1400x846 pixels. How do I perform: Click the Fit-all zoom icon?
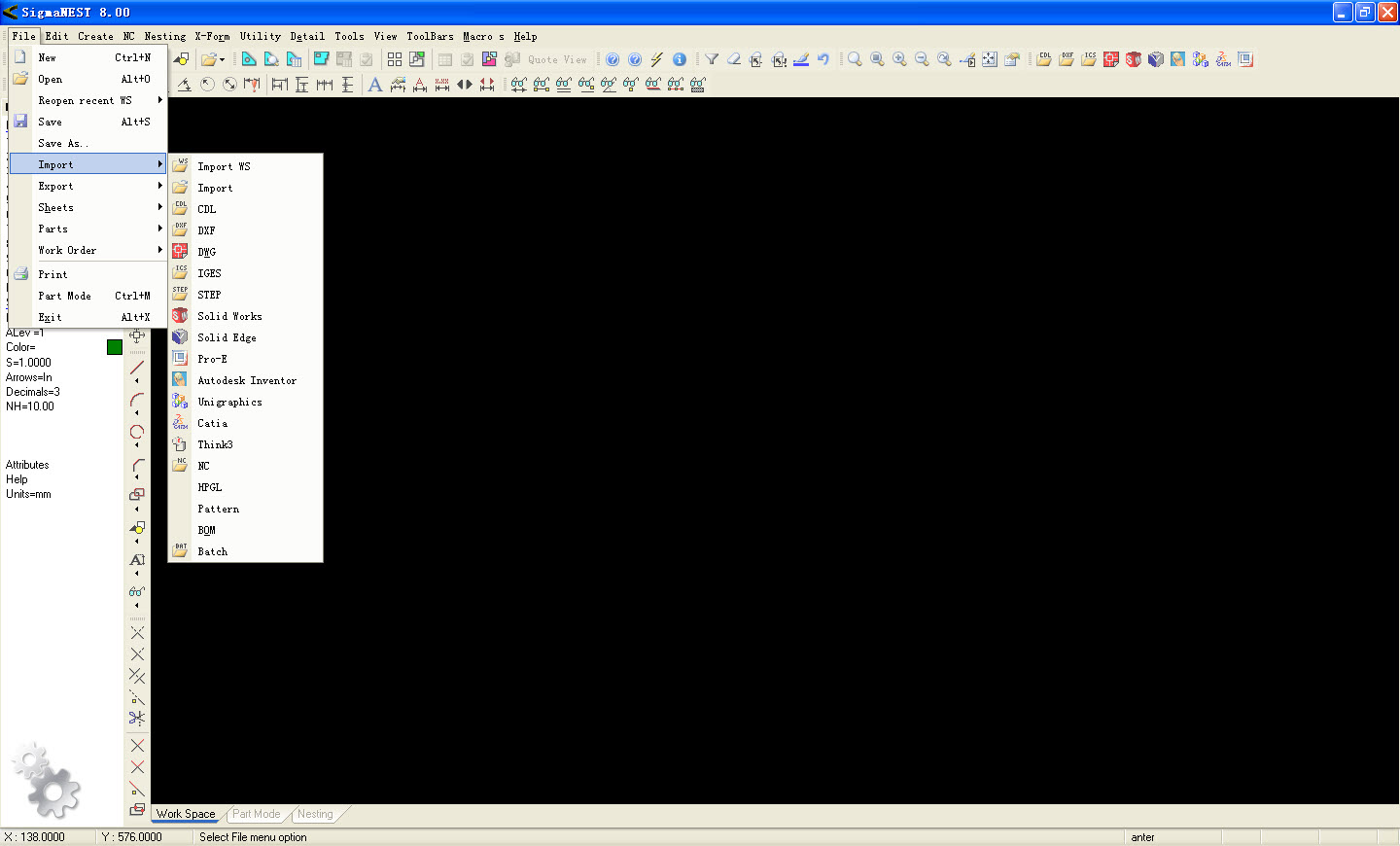[x=989, y=59]
